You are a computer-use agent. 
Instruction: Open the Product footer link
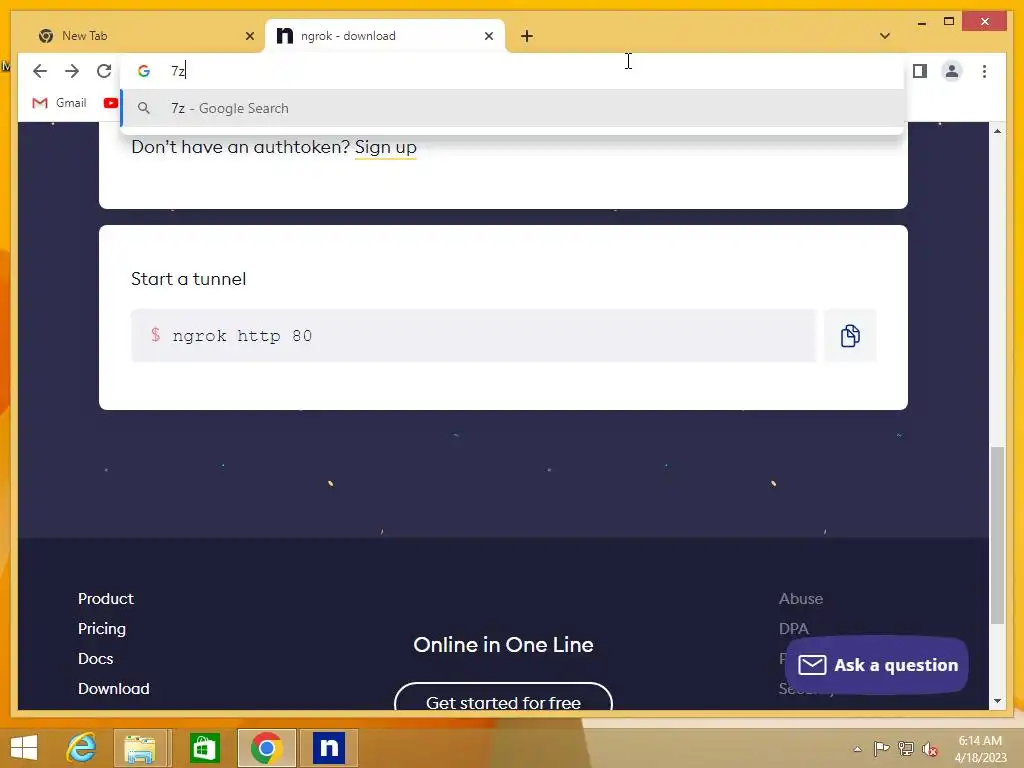(106, 599)
